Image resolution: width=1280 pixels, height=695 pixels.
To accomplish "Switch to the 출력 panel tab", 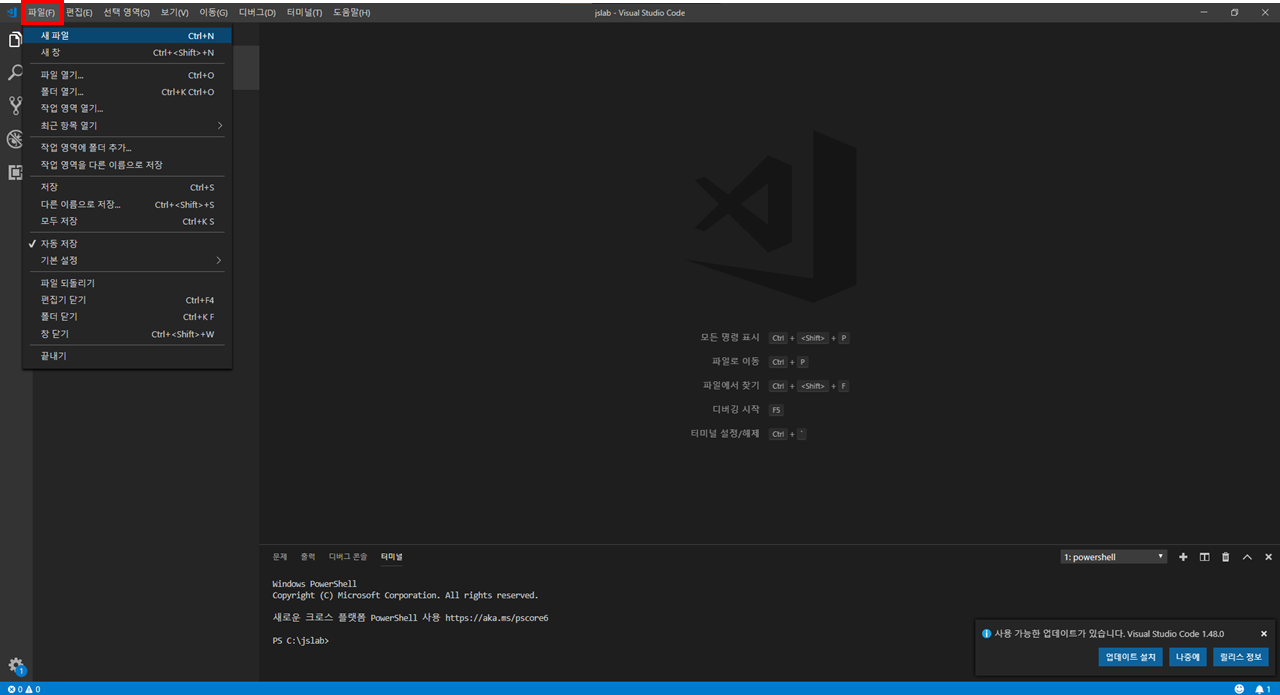I will 308,557.
